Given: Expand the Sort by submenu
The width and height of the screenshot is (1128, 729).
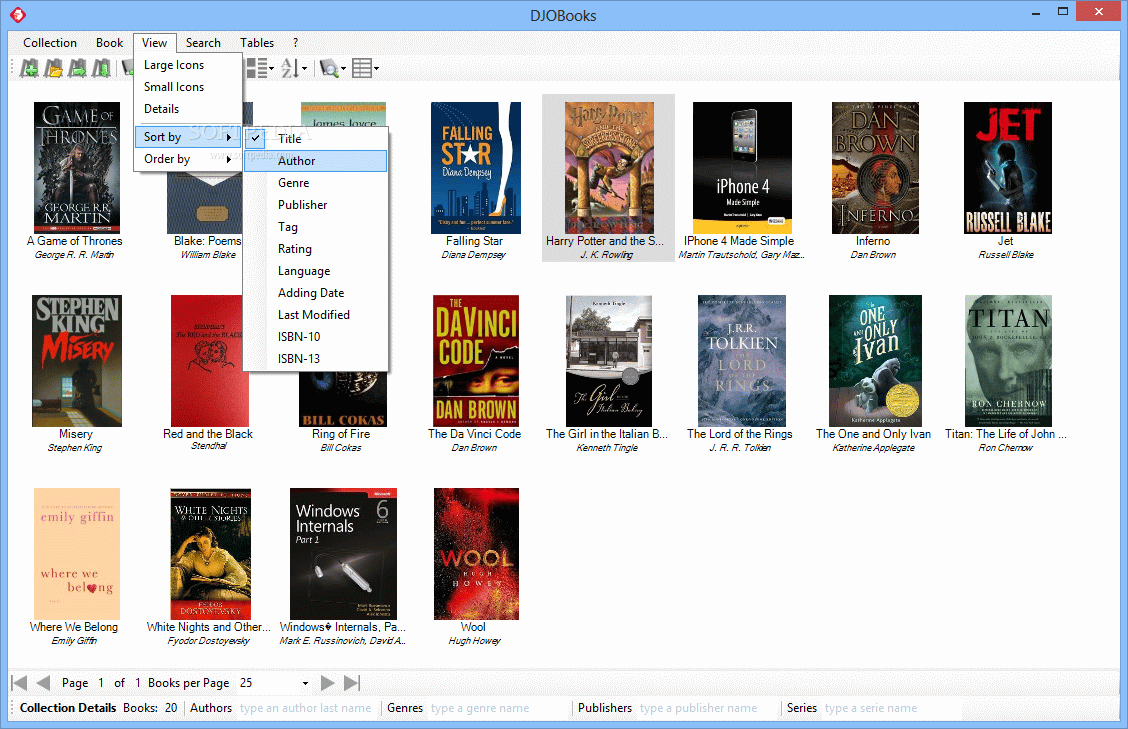Looking at the screenshot, I should 188,137.
